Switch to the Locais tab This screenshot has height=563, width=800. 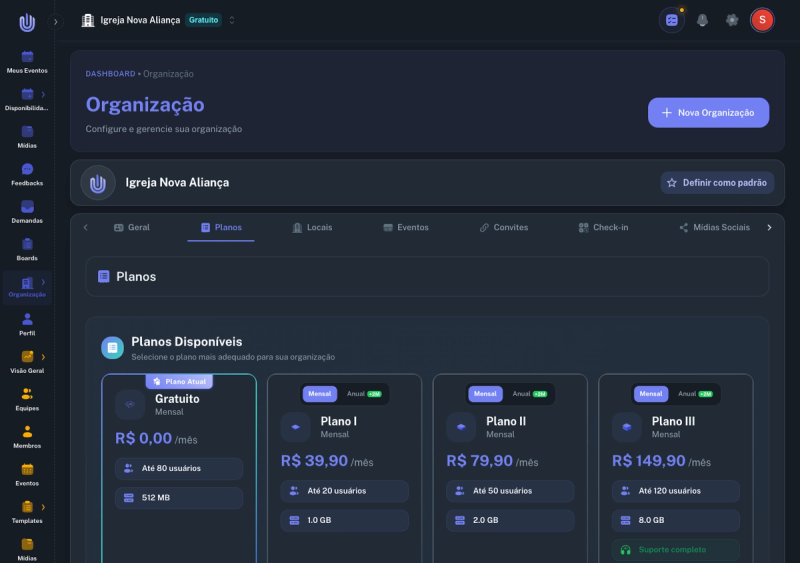point(312,228)
